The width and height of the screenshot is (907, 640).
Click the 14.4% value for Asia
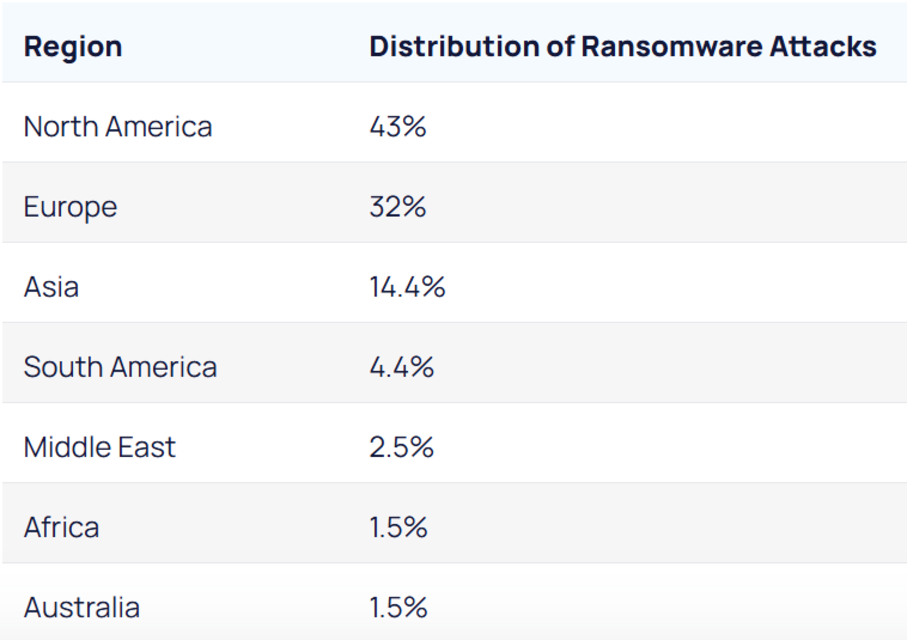(x=407, y=287)
